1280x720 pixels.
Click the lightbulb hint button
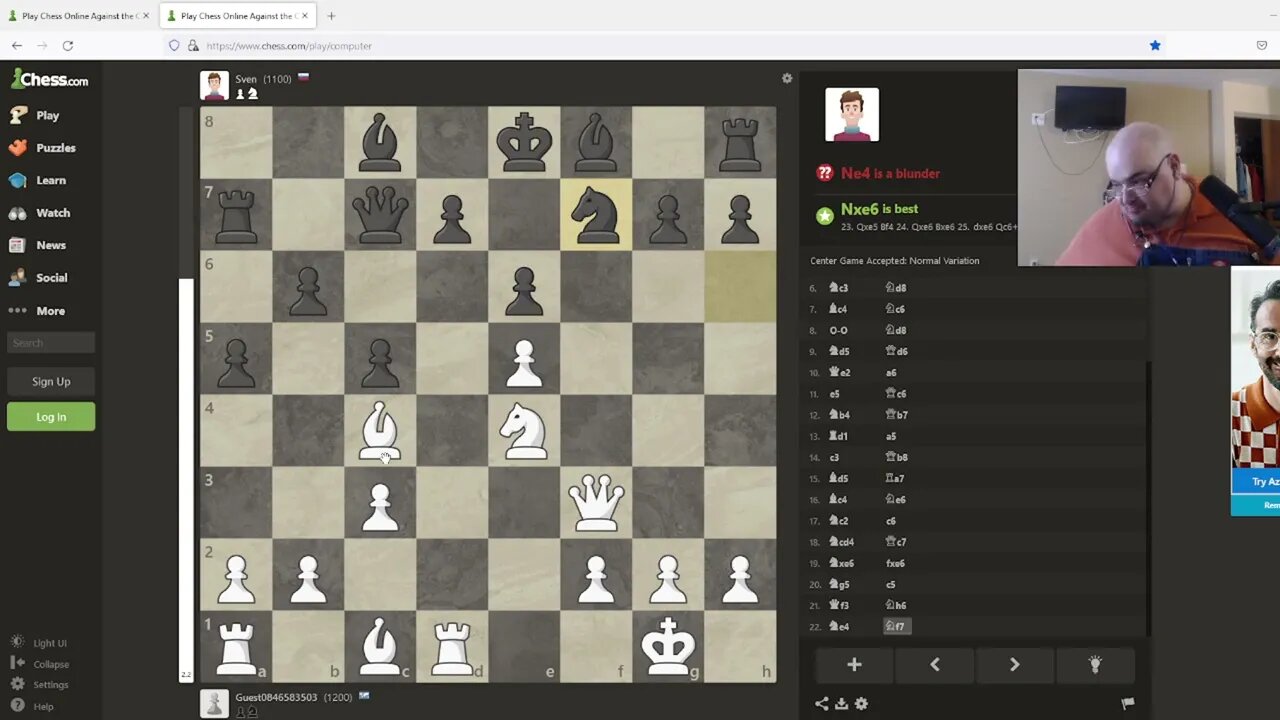click(x=1095, y=665)
